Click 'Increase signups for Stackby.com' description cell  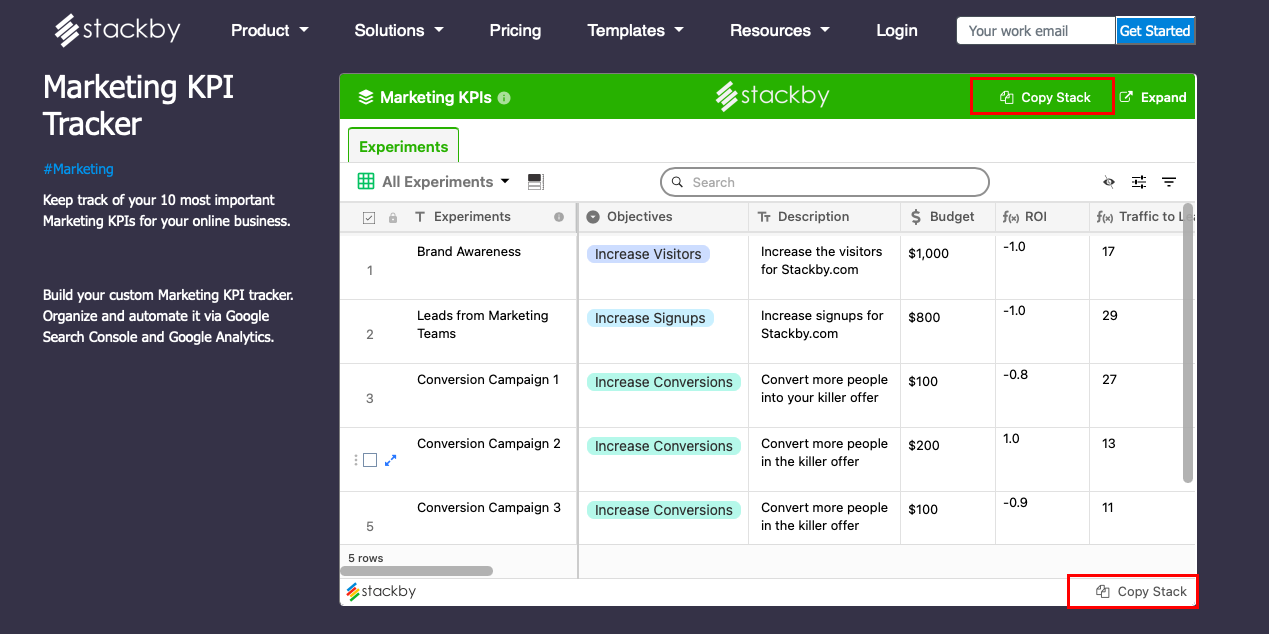(824, 331)
